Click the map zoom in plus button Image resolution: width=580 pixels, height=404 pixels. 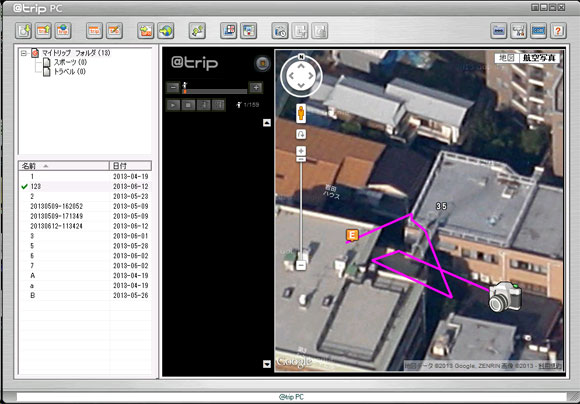pos(301,151)
